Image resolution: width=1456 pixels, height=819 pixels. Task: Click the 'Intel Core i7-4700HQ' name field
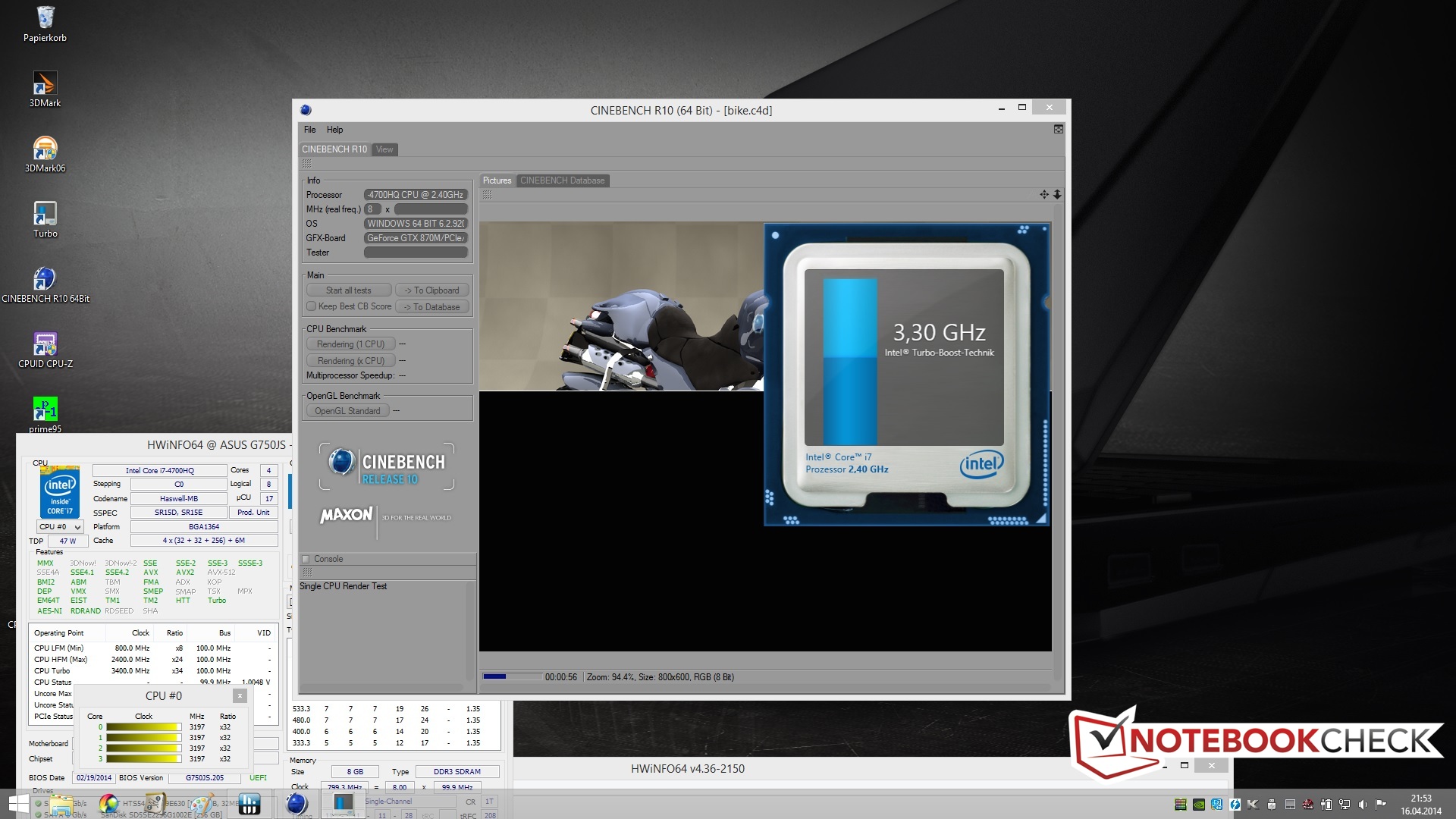(x=159, y=471)
